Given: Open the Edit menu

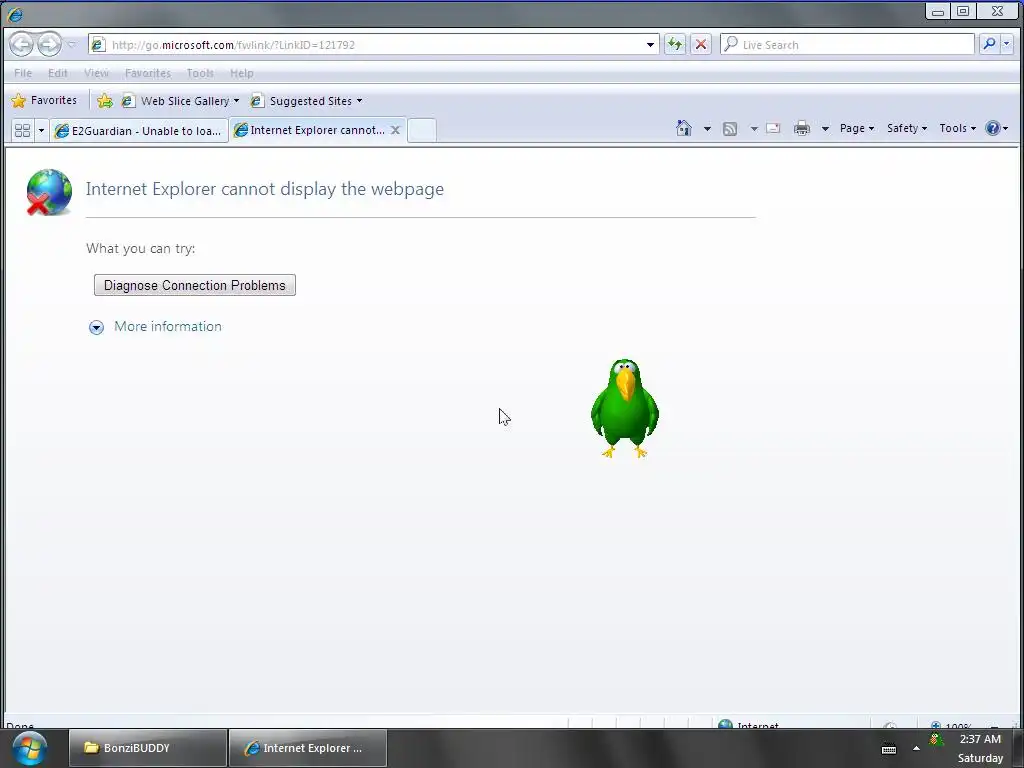Looking at the screenshot, I should point(57,73).
